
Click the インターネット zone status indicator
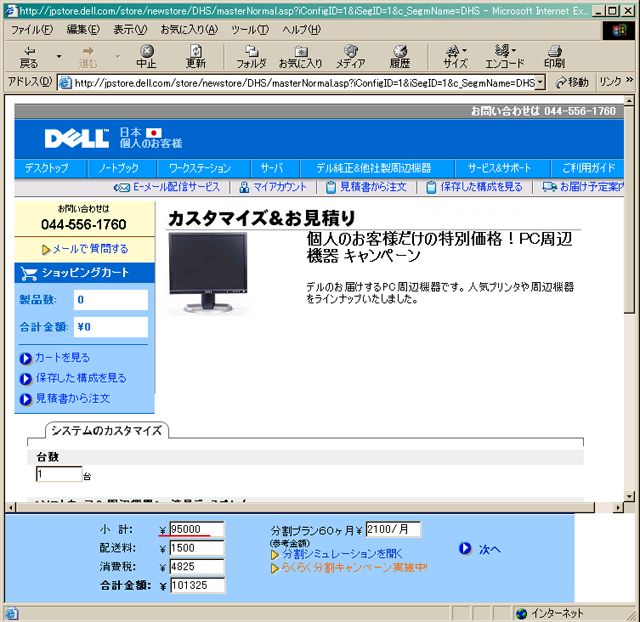point(550,613)
